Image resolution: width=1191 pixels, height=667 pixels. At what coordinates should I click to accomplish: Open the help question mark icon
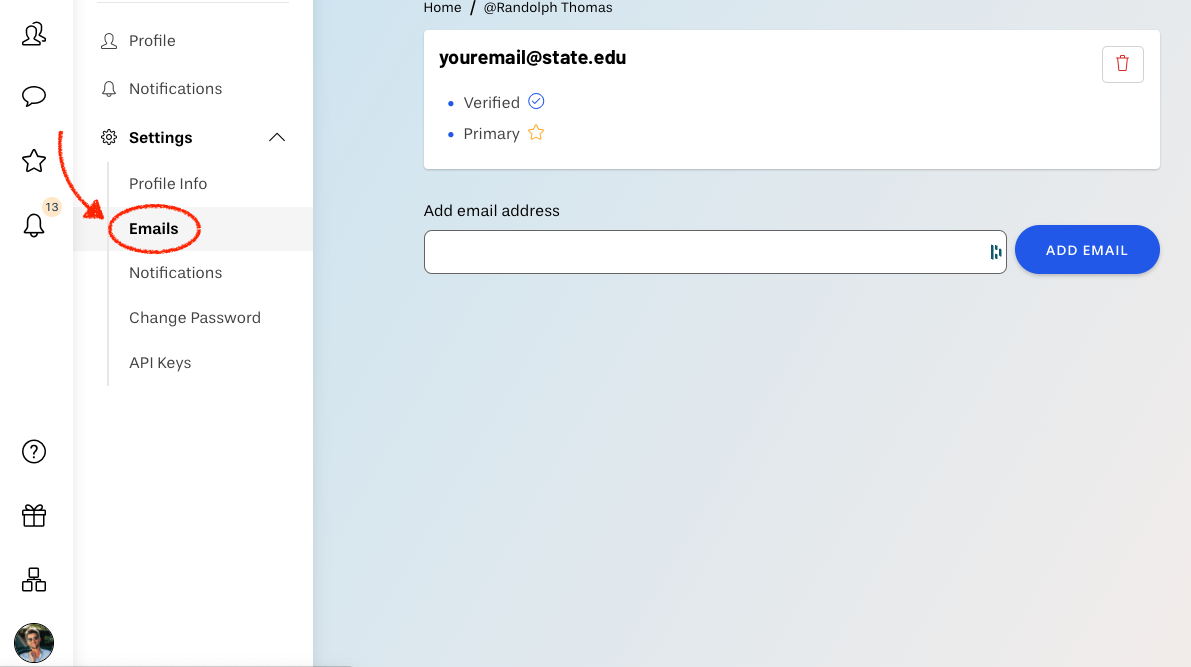pos(34,451)
